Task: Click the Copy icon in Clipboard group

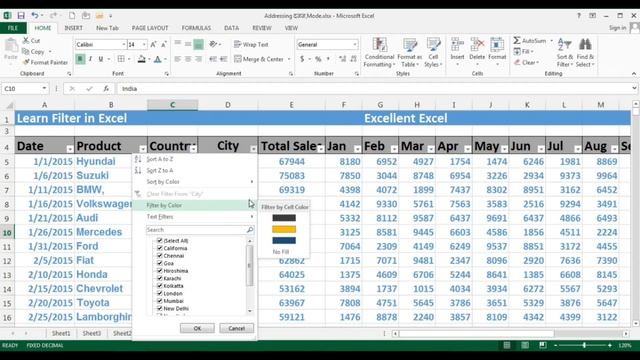Action: click(x=26, y=51)
